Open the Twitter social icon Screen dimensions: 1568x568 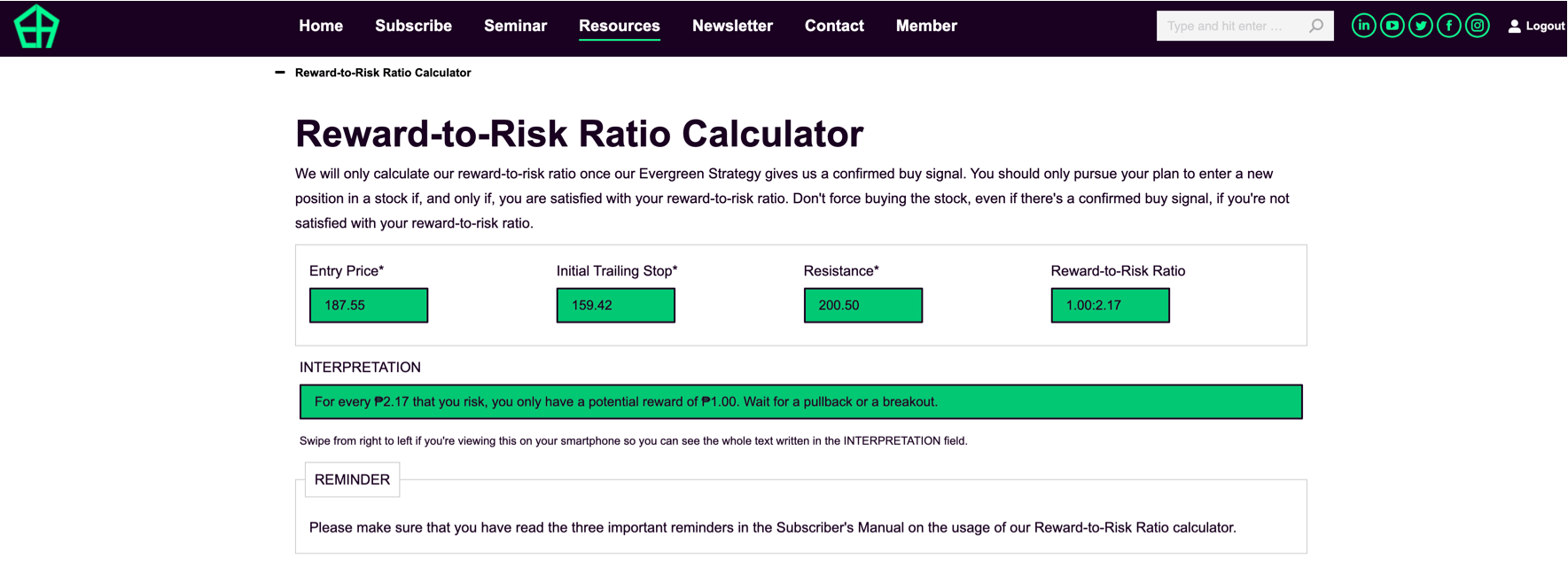point(1420,26)
